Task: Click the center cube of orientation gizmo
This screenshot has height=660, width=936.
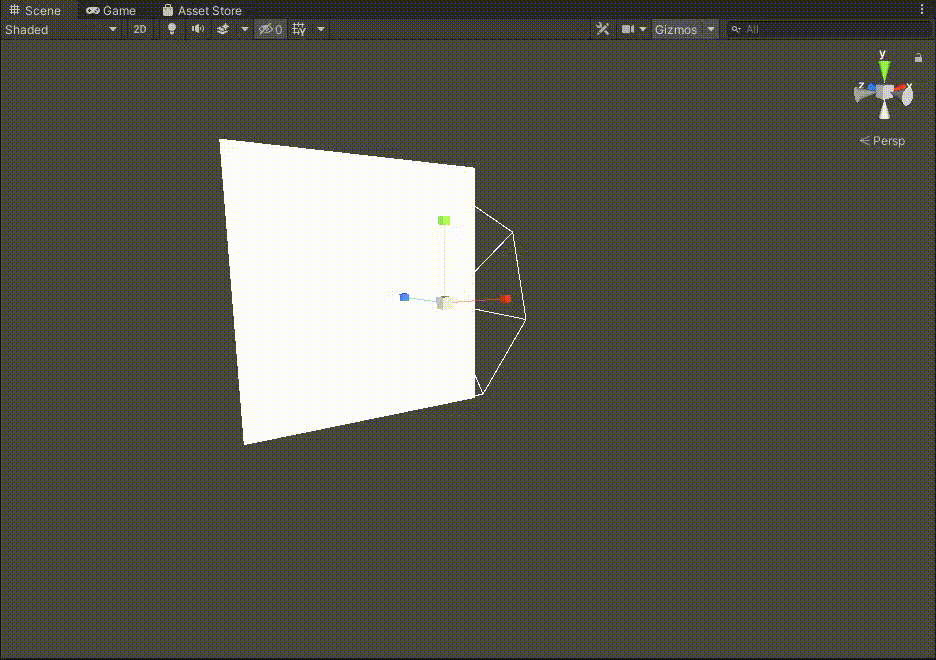Action: tap(885, 91)
